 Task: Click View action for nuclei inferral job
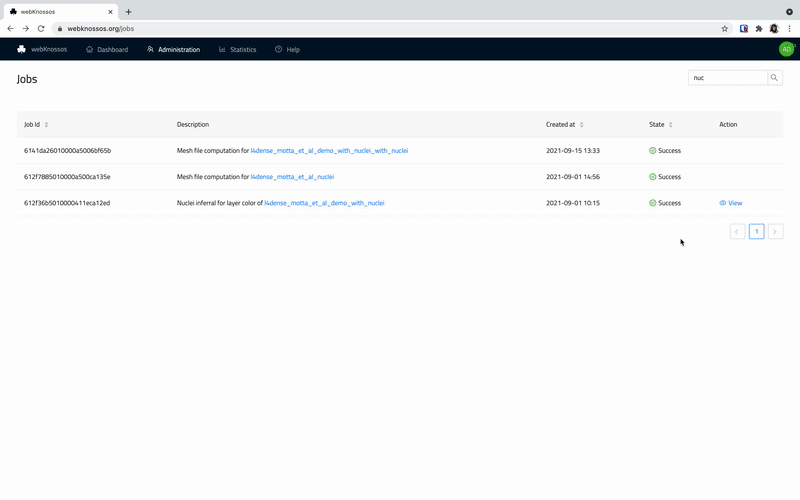click(x=731, y=203)
